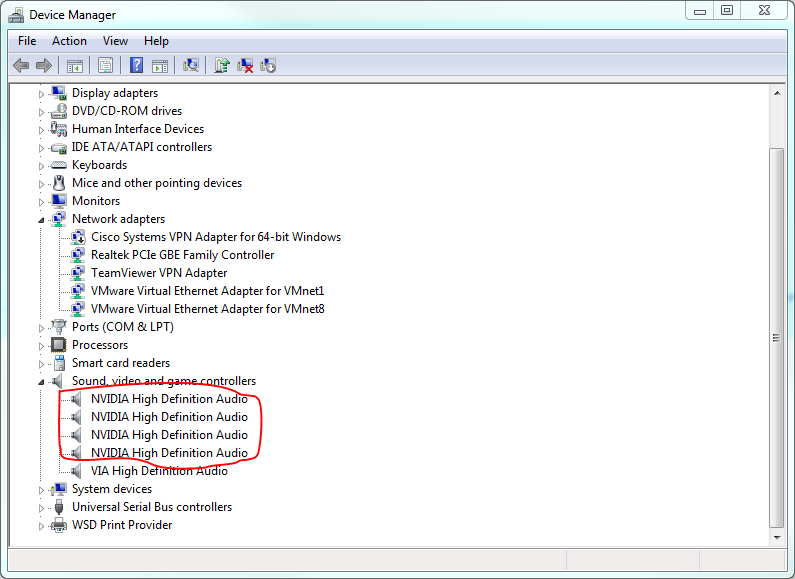Open the Help menu
Image resolution: width=795 pixels, height=579 pixels.
click(156, 41)
